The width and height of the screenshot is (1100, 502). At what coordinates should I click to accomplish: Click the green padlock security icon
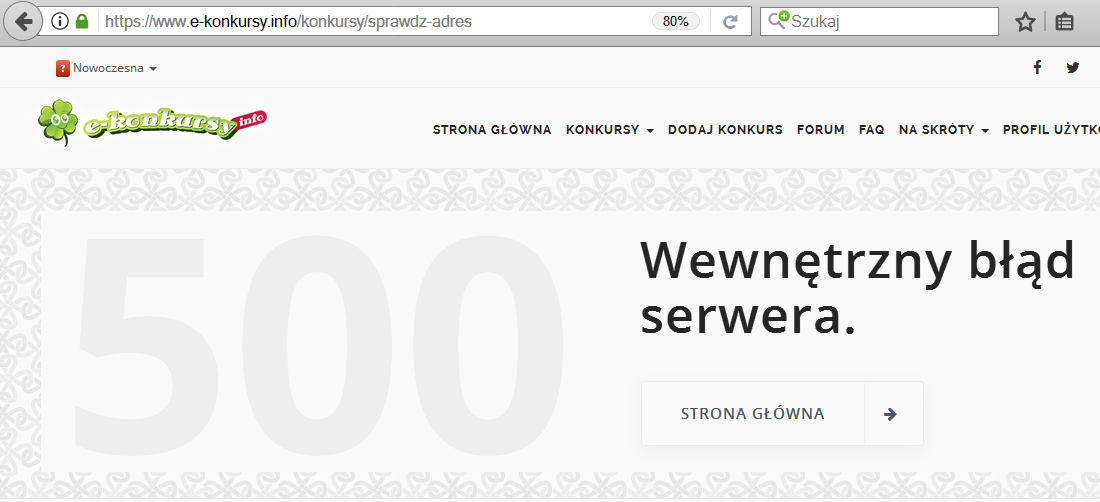[x=82, y=21]
